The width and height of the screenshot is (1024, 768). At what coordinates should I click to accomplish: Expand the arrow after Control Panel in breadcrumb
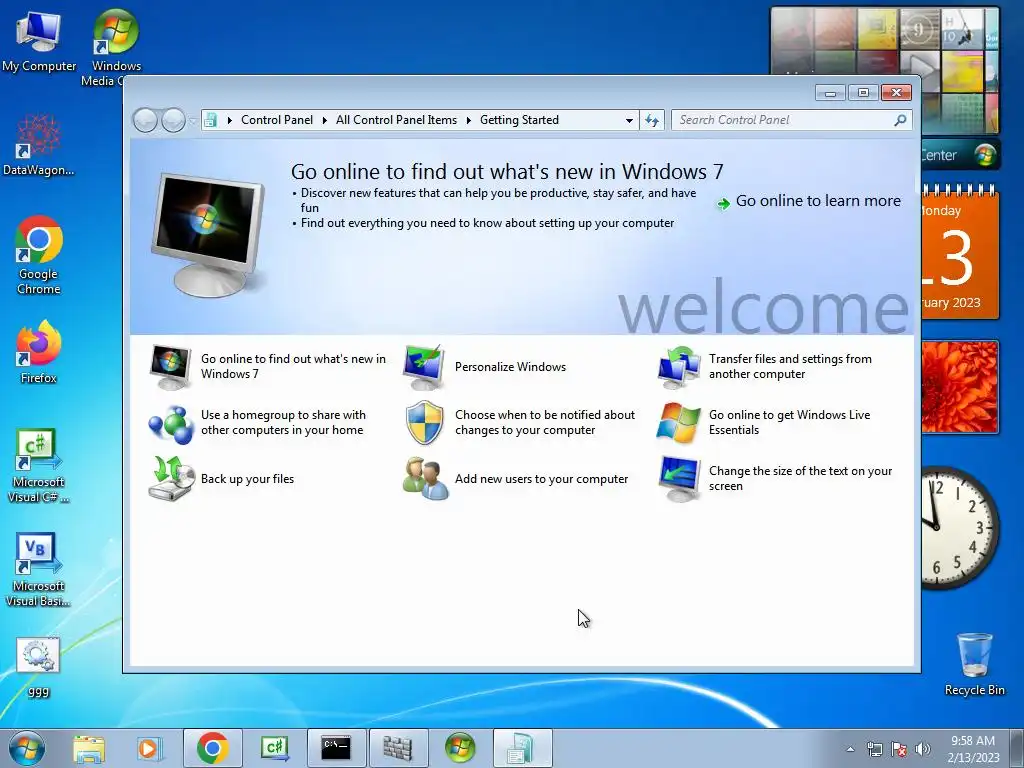(324, 120)
